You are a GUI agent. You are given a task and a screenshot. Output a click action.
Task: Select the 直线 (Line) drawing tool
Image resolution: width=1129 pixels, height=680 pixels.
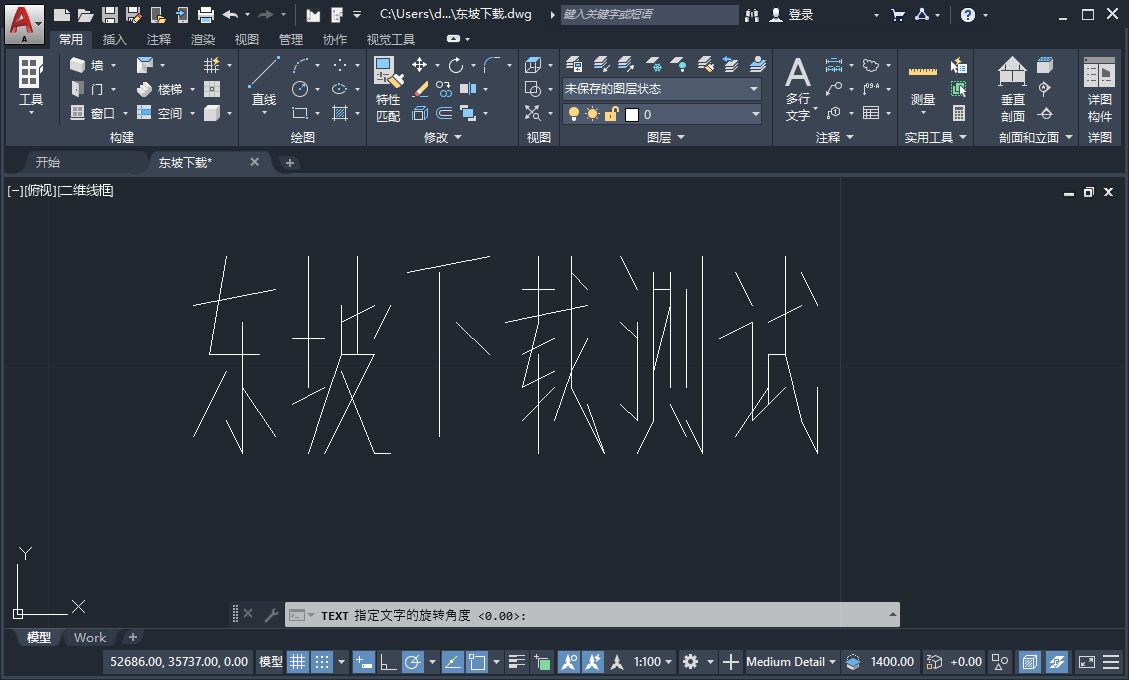click(x=263, y=80)
